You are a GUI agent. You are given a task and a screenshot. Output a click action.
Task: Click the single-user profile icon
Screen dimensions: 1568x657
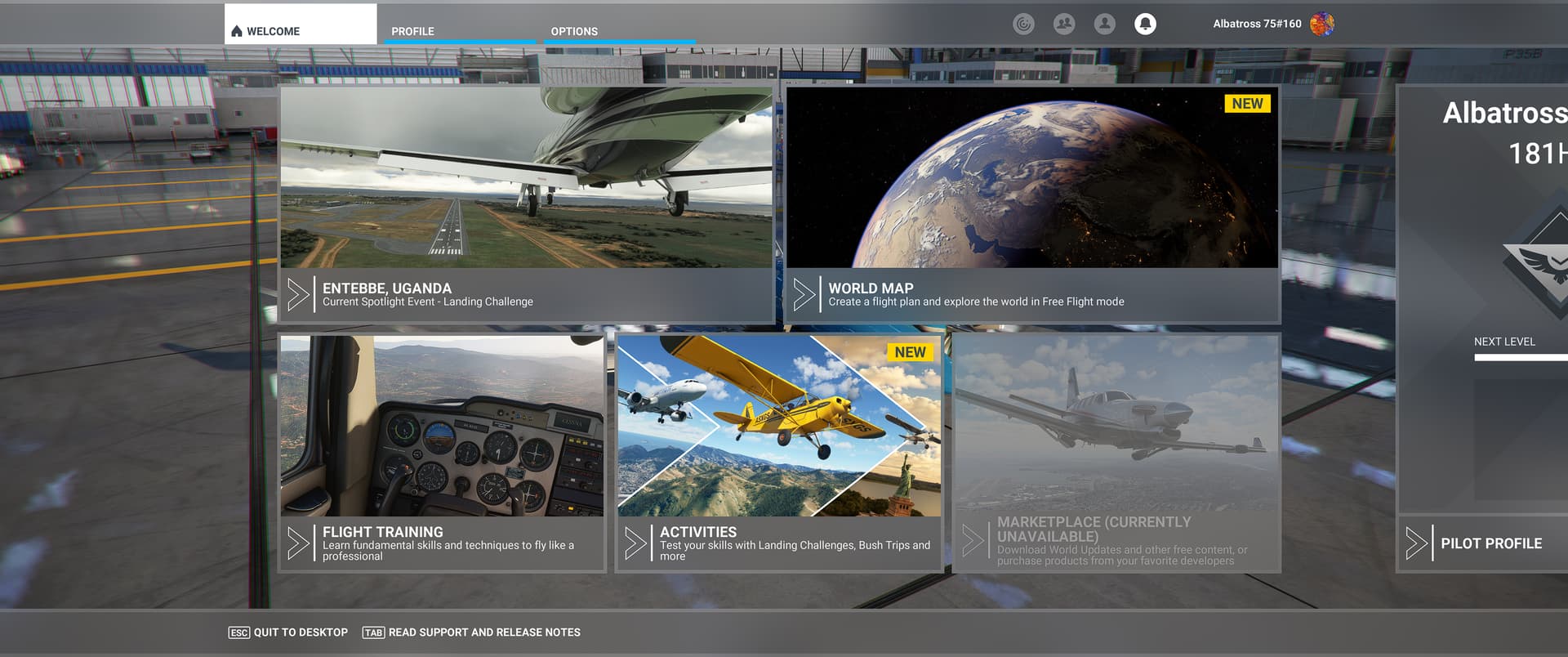pyautogui.click(x=1105, y=24)
